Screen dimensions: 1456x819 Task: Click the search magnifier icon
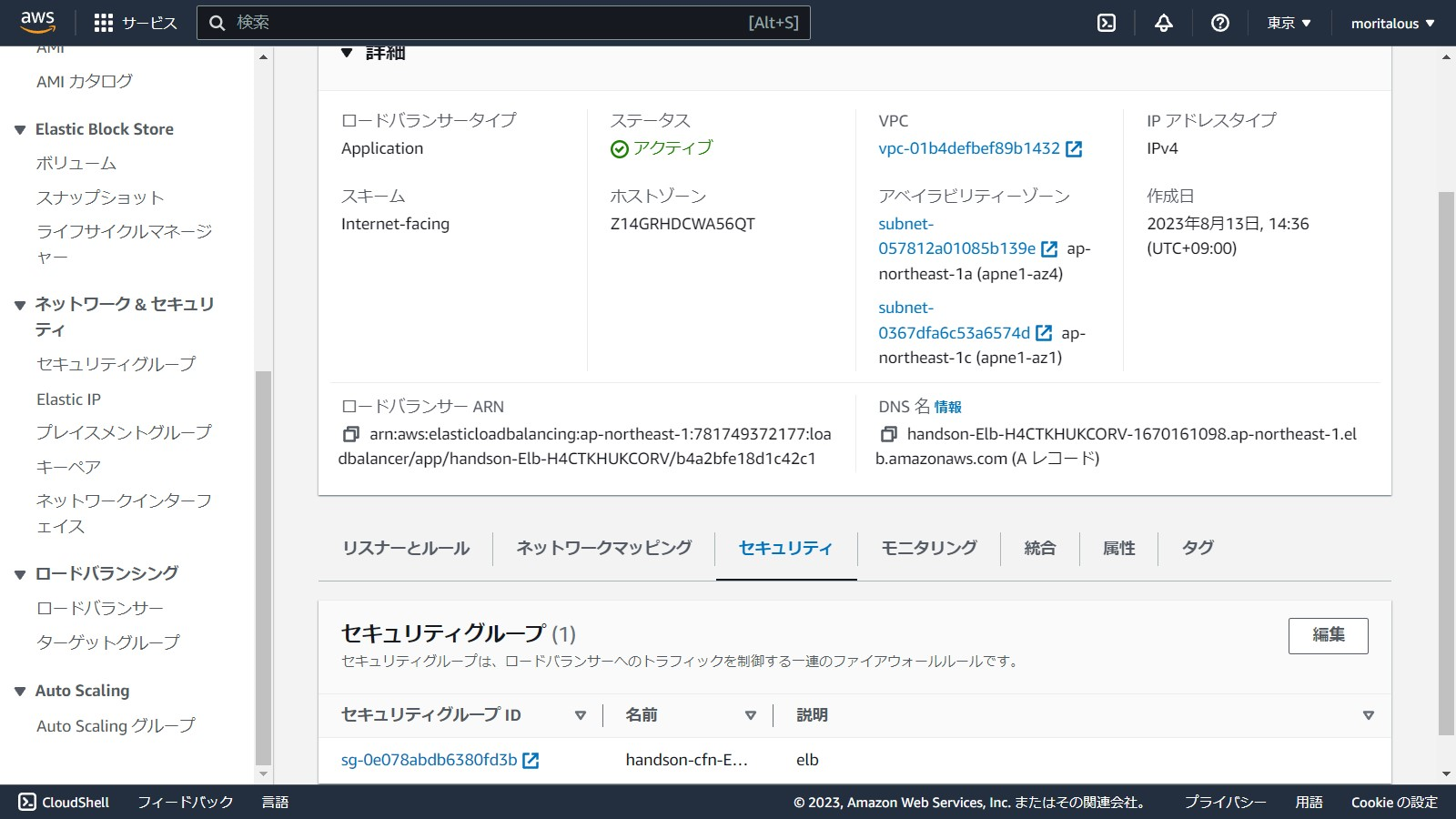[217, 23]
